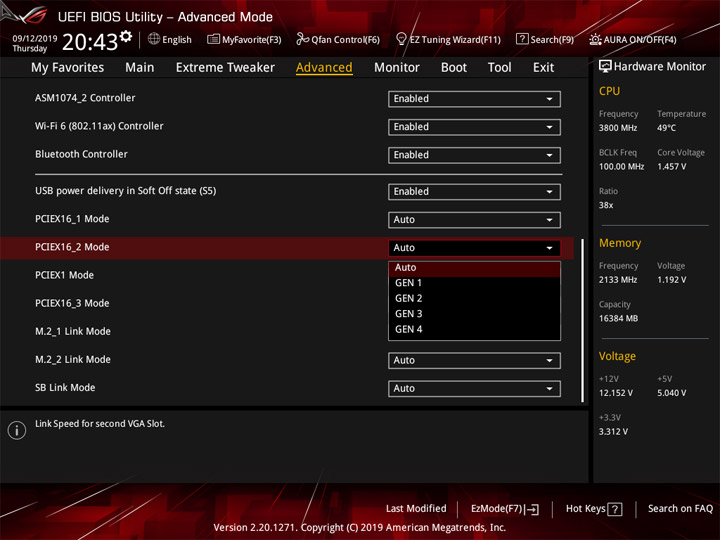Click BCLK Freq value 100.00 MHz
This screenshot has height=540, width=720.
coord(621,166)
